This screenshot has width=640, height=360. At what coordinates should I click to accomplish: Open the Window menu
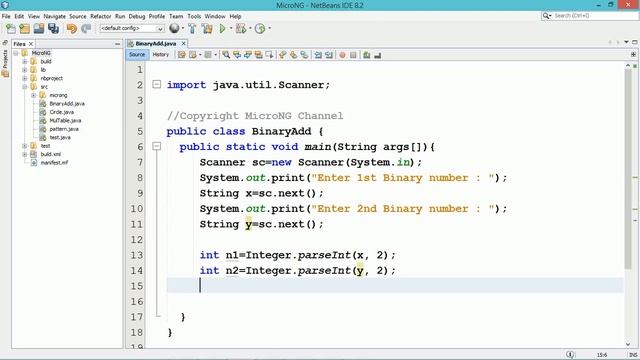coord(215,16)
